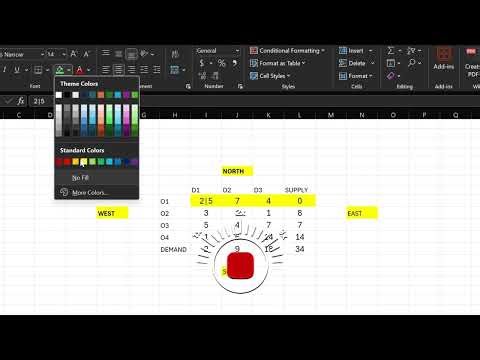Apply Percent Style format
The width and height of the screenshot is (480, 360).
tap(221, 63)
